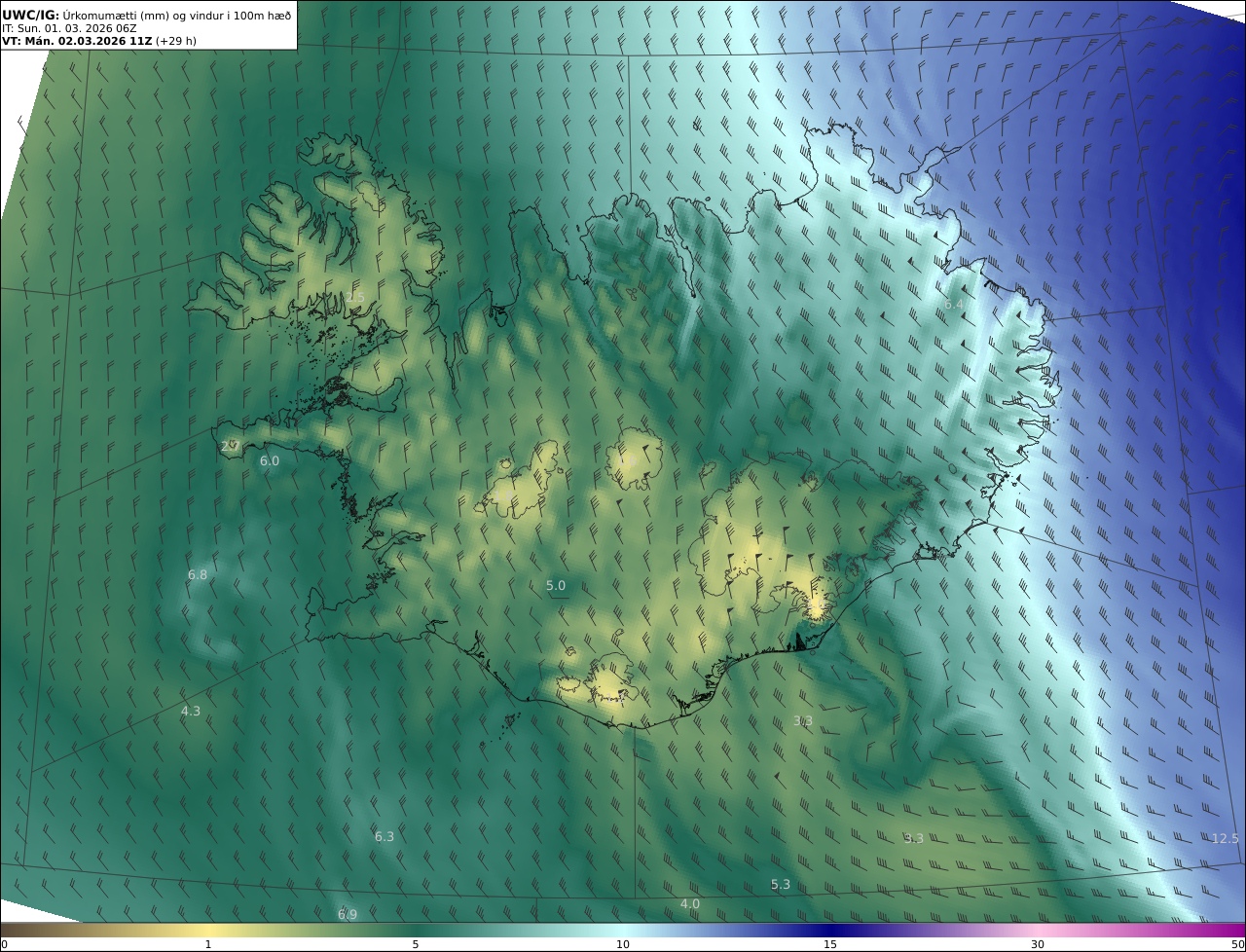Click the '30' tick label on the color scale
Viewport: 1246px width, 952px height.
1038,944
